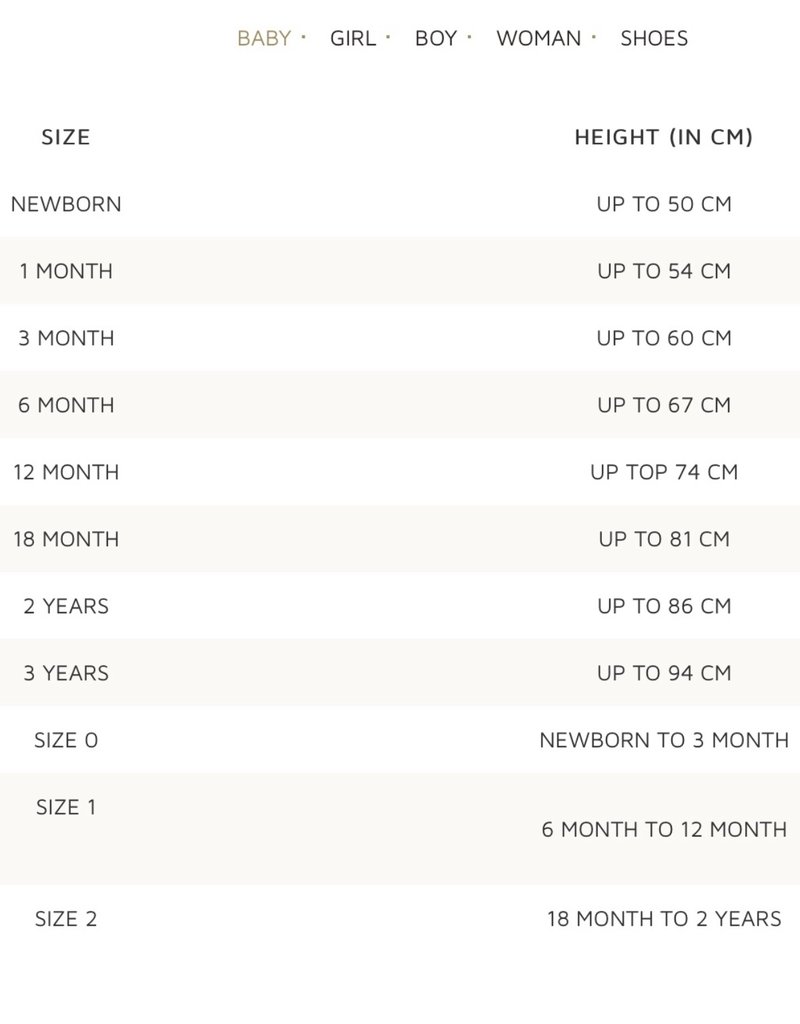Click the NEWBORN TO 3 MONTH height entry
Screen dimensions: 800x1024
pyautogui.click(x=663, y=741)
